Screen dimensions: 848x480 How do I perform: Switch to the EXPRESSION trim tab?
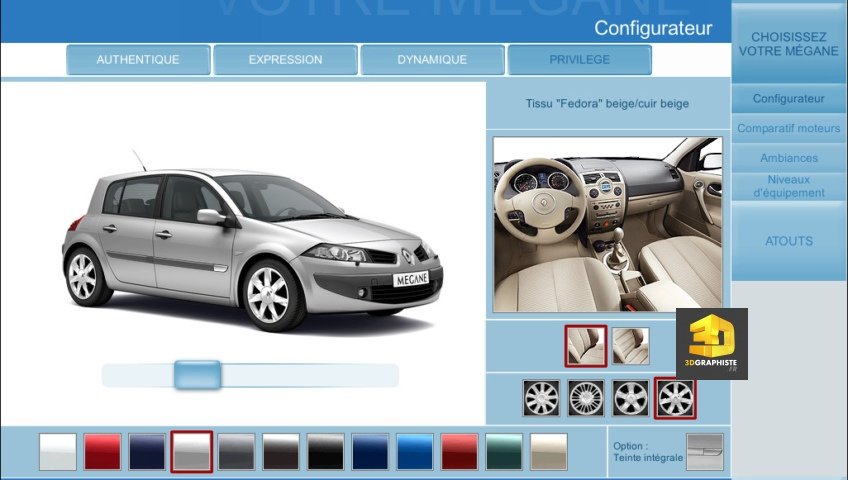click(x=286, y=59)
